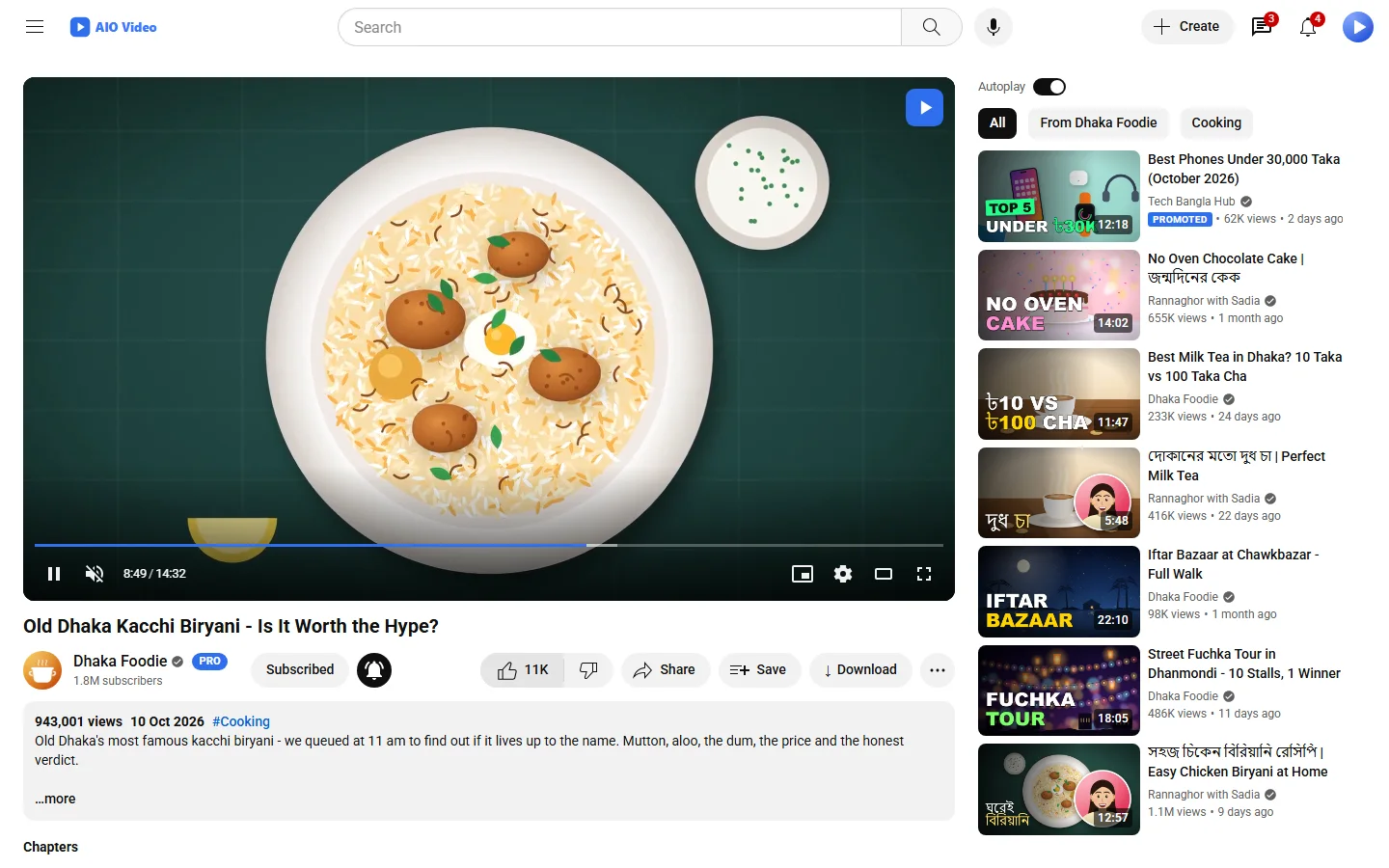
Task: Open more actions three-dot menu
Action: [938, 670]
